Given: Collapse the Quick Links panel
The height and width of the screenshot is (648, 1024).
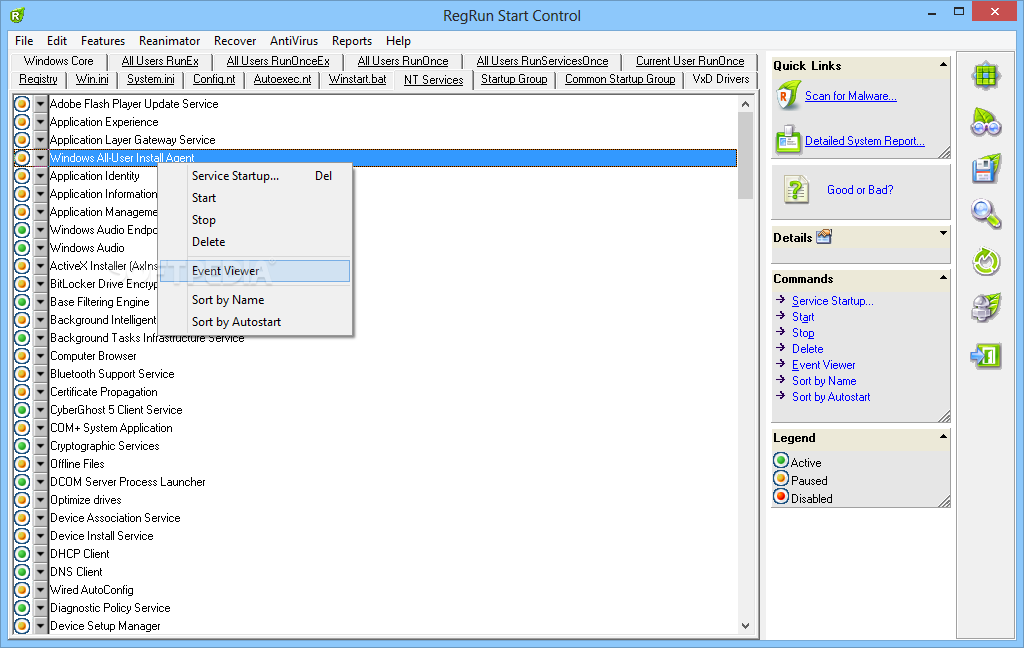Looking at the screenshot, I should (943, 64).
